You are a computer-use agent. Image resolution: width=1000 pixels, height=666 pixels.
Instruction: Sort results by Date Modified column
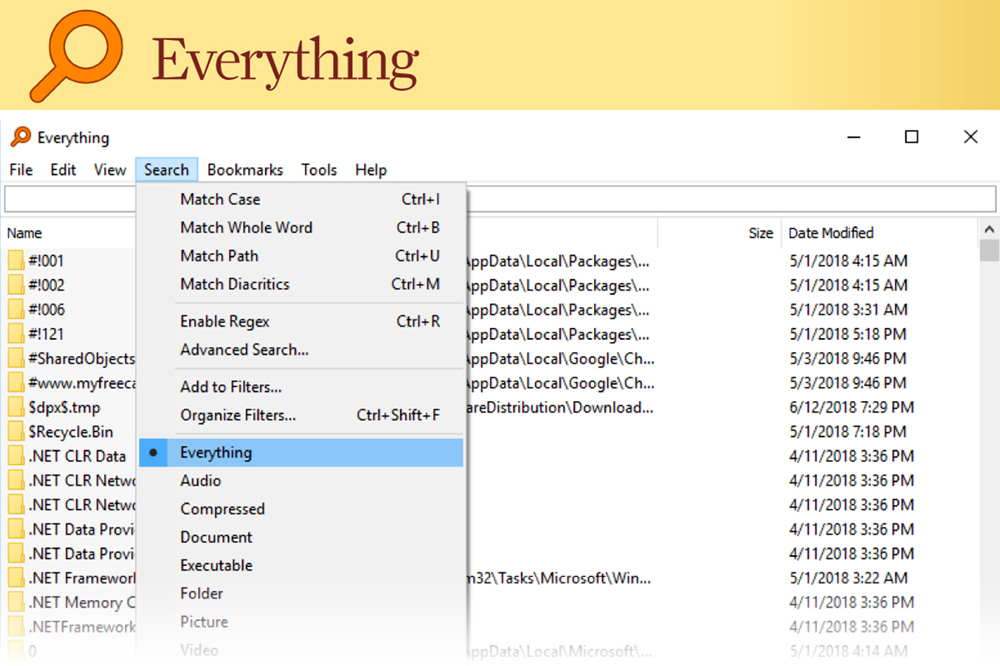click(x=831, y=233)
